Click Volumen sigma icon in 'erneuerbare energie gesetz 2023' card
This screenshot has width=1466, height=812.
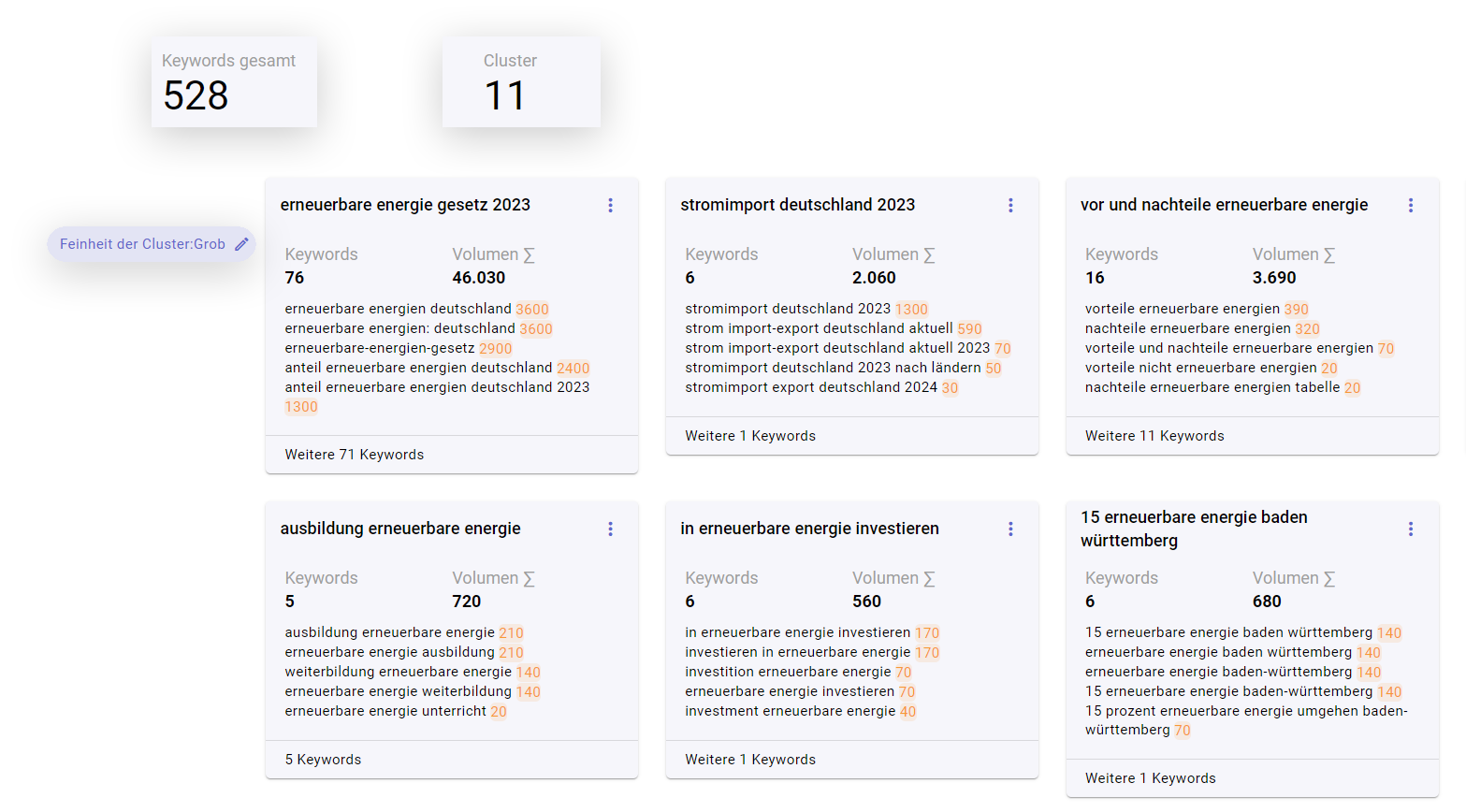pyautogui.click(x=529, y=254)
